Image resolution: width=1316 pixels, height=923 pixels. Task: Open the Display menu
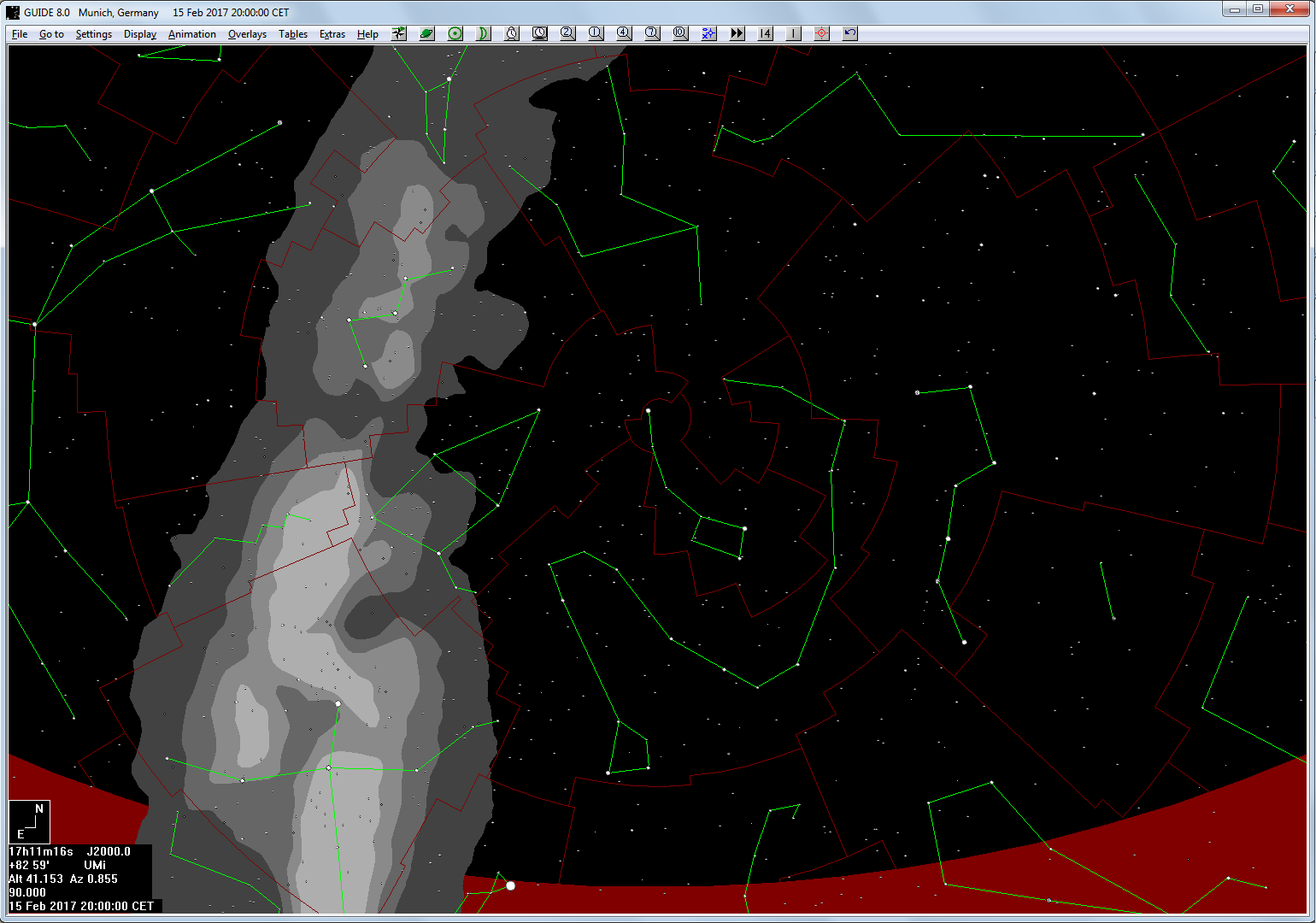tap(140, 34)
